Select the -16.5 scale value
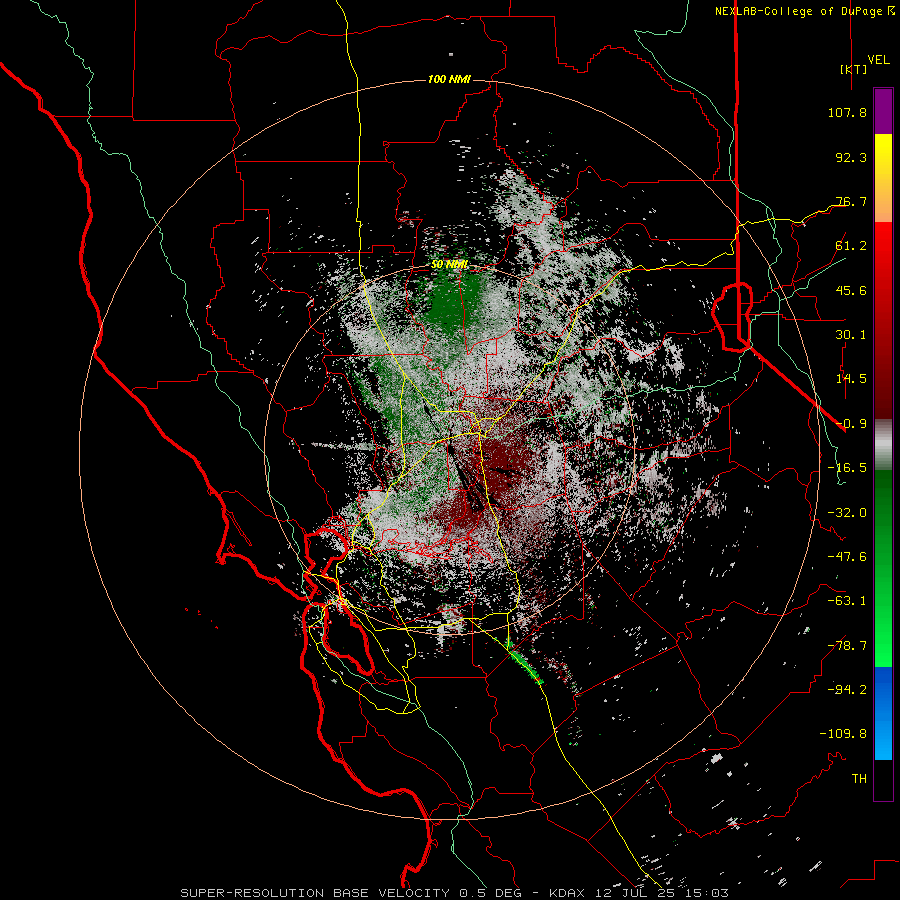900x900 pixels. click(847, 468)
